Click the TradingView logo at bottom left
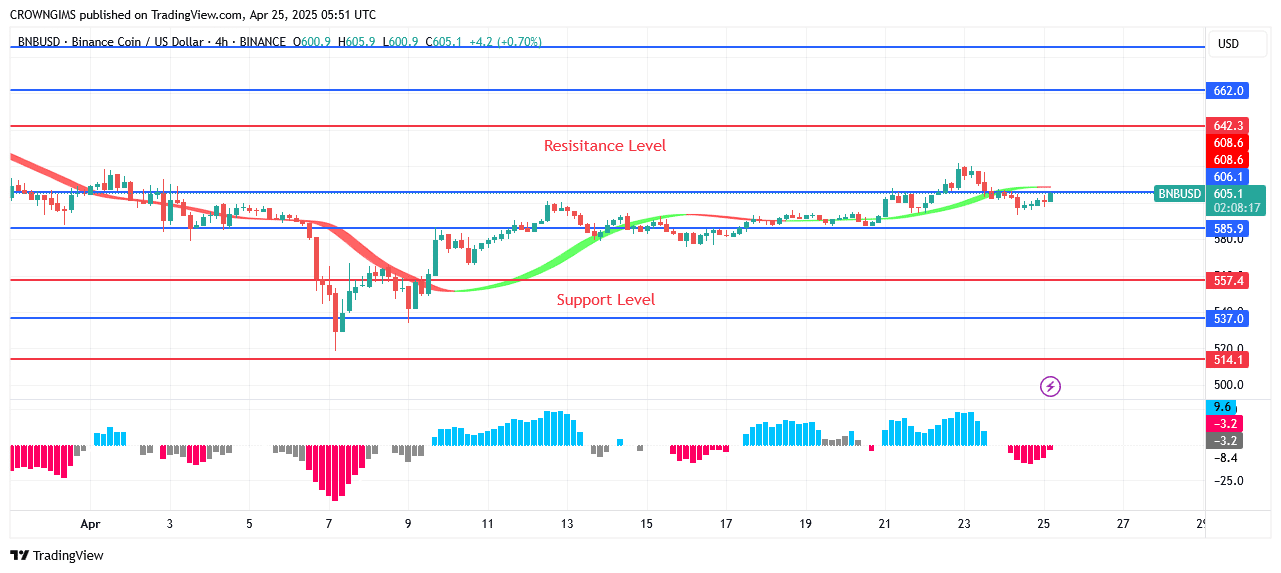This screenshot has width=1281, height=573. 57,555
